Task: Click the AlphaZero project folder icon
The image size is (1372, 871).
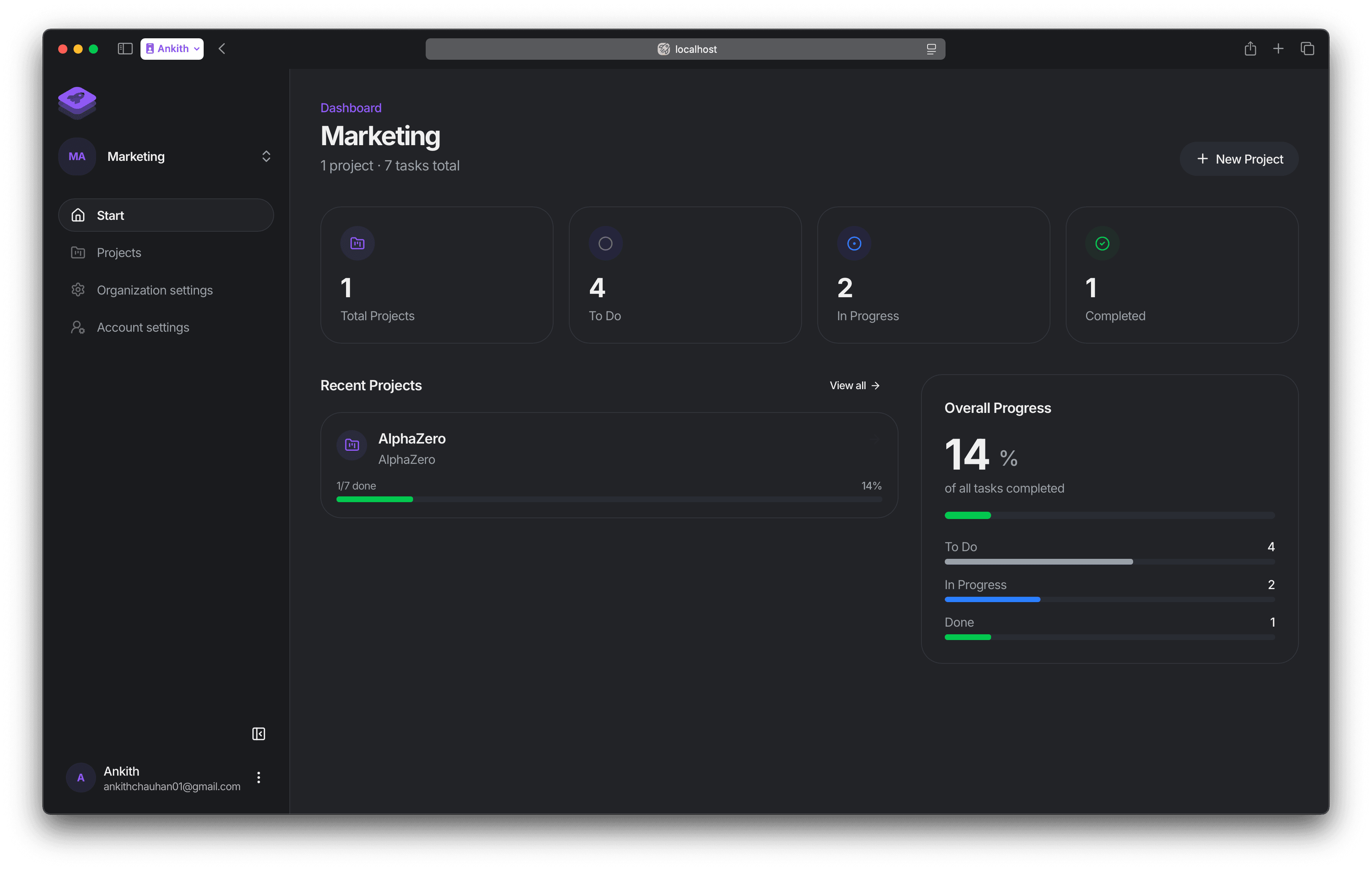Action: click(352, 445)
